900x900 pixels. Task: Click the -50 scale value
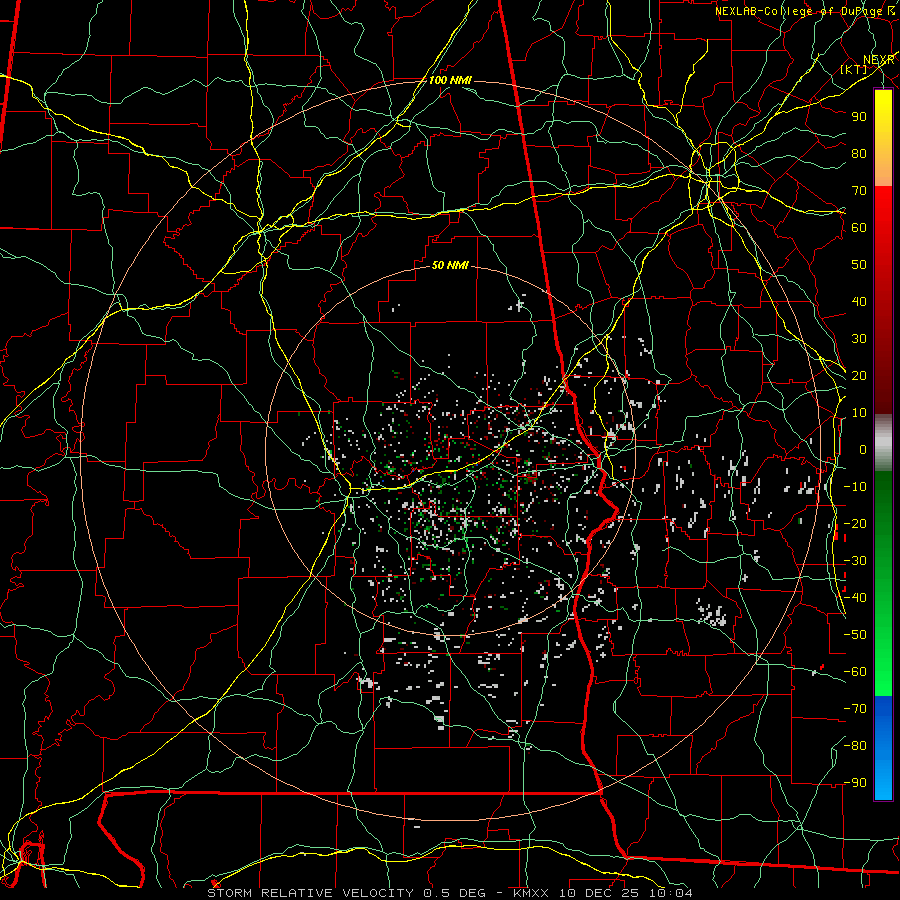pos(855,635)
